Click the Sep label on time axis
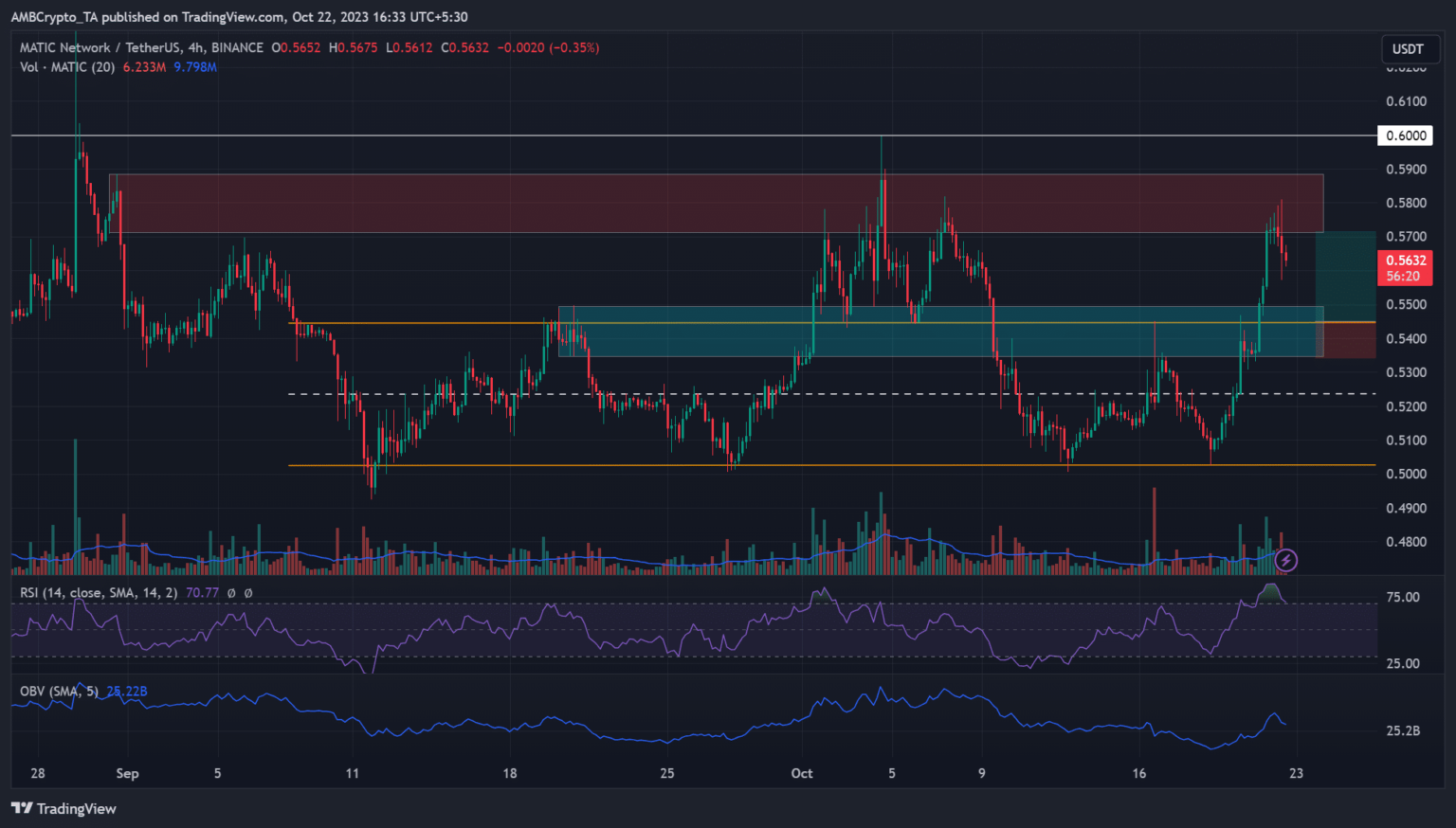Image resolution: width=1456 pixels, height=828 pixels. (x=127, y=773)
